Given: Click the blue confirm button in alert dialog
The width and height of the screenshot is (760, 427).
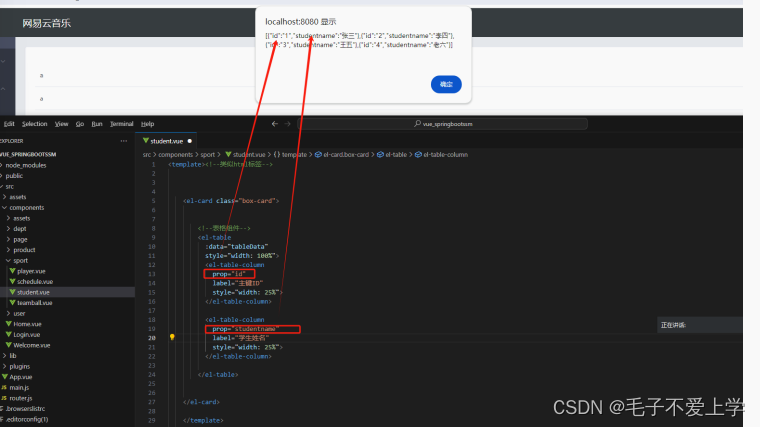Looking at the screenshot, I should (x=446, y=84).
